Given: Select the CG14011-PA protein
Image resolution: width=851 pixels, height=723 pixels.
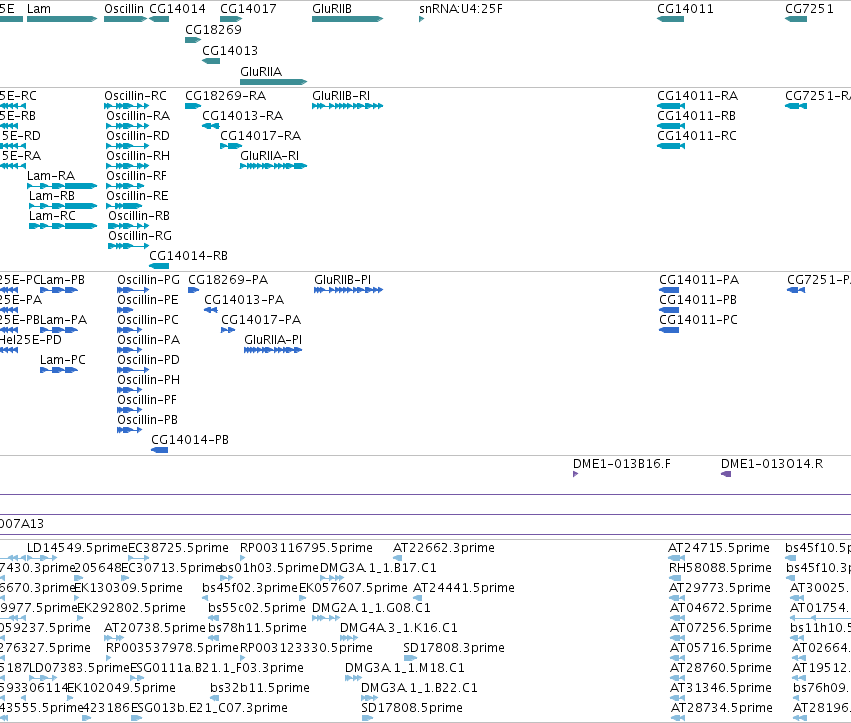Looking at the screenshot, I should tap(669, 290).
